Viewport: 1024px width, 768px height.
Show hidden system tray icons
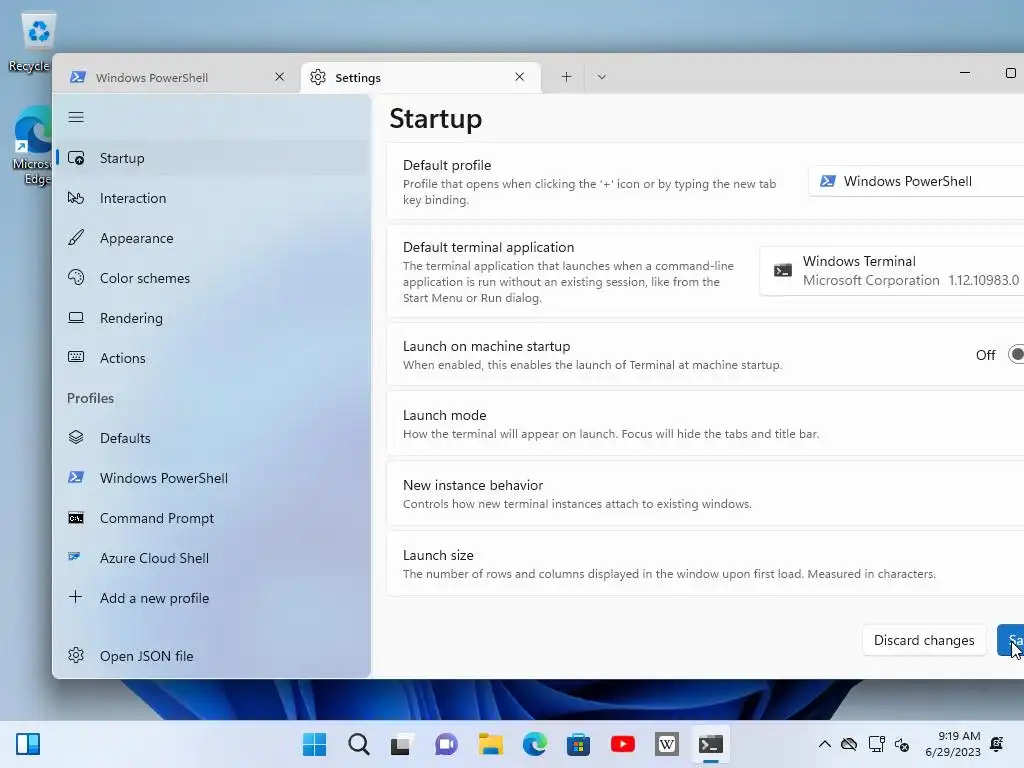[x=825, y=744]
